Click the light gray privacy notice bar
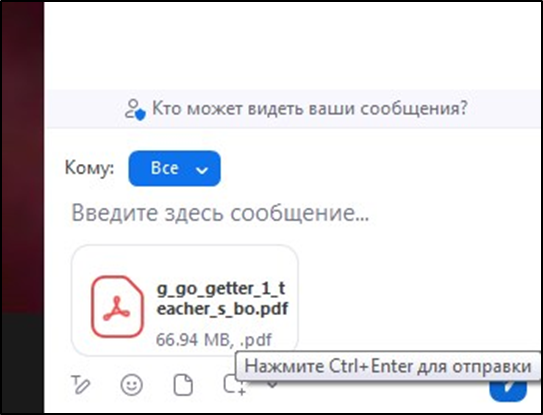 click(x=294, y=109)
